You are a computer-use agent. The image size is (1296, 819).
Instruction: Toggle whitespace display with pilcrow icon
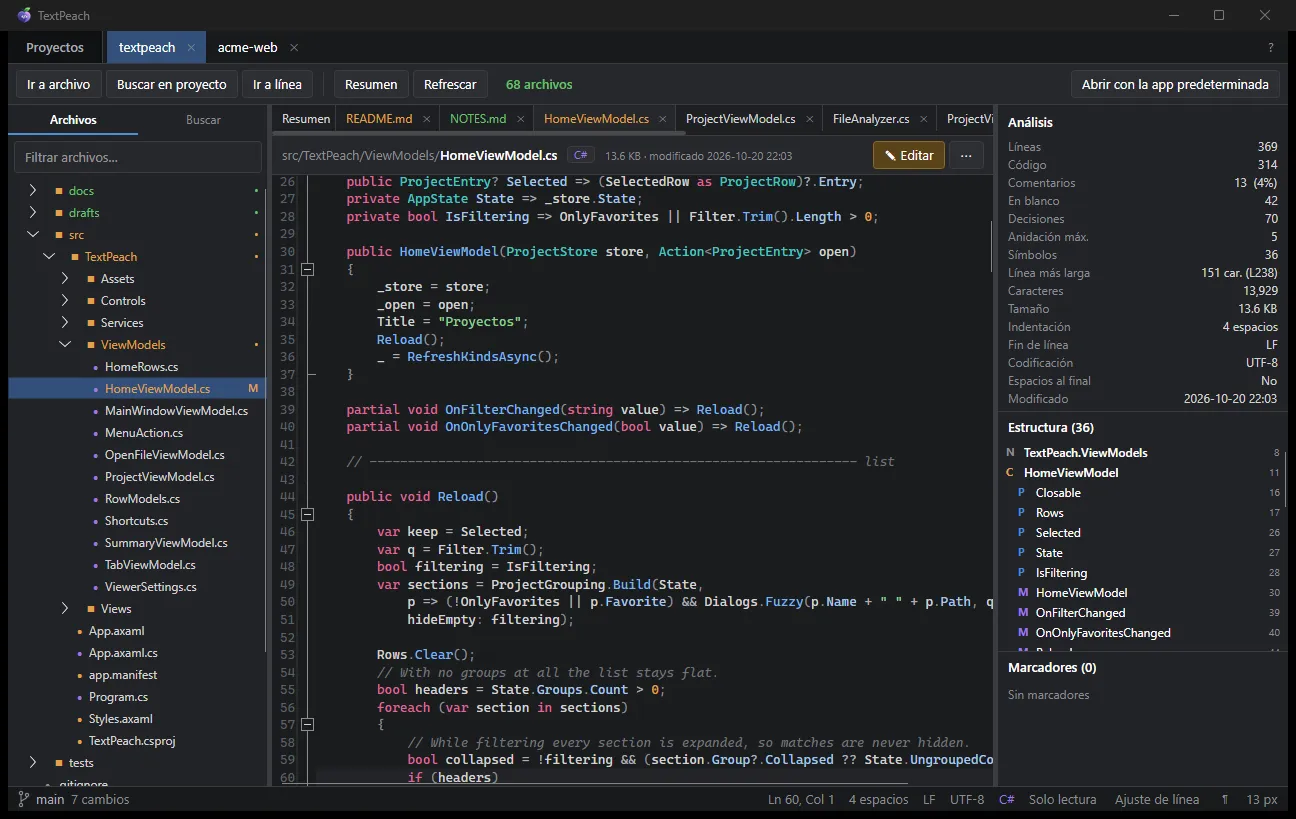coord(1225,799)
